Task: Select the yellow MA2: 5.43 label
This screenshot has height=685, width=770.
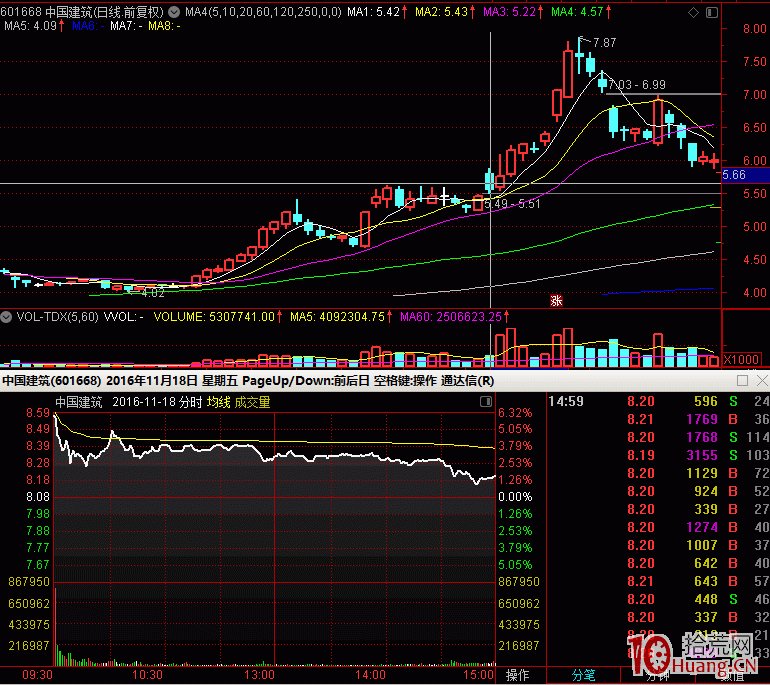Action: point(445,12)
